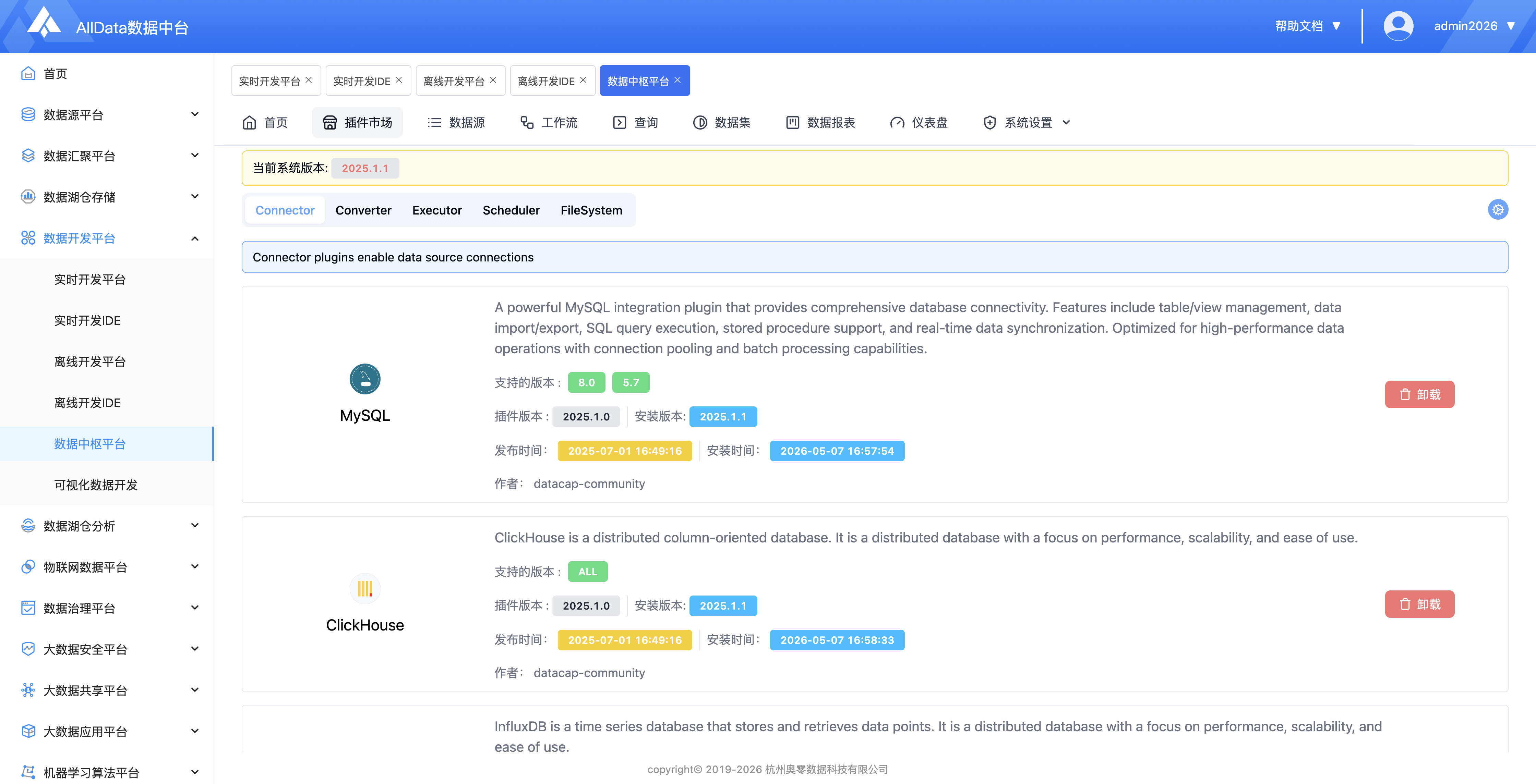This screenshot has height=784, width=1536.
Task: Open the 仪表盘 dashboard nav item
Action: click(x=919, y=122)
